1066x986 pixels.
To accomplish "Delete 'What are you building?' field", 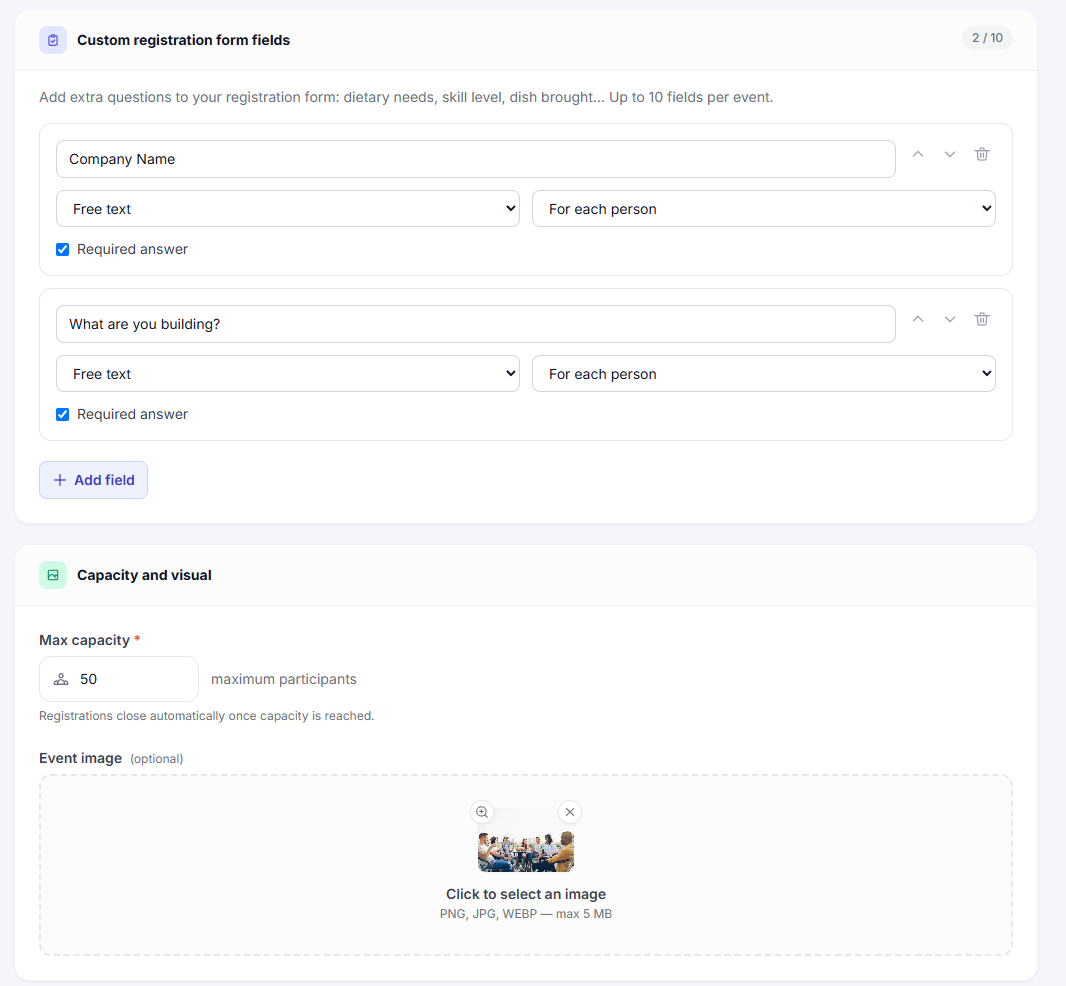I will [982, 319].
